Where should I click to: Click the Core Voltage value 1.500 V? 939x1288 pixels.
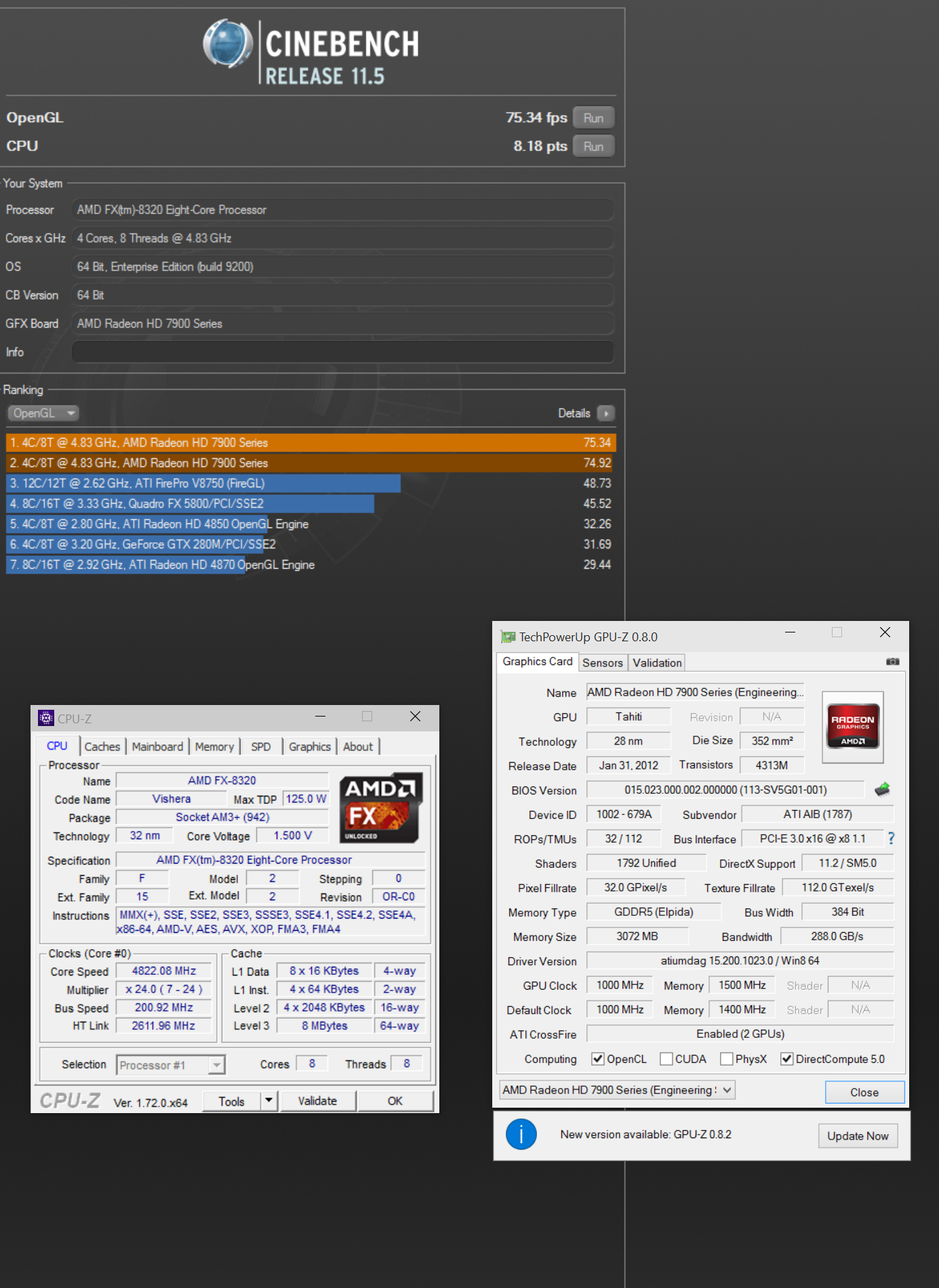click(292, 836)
